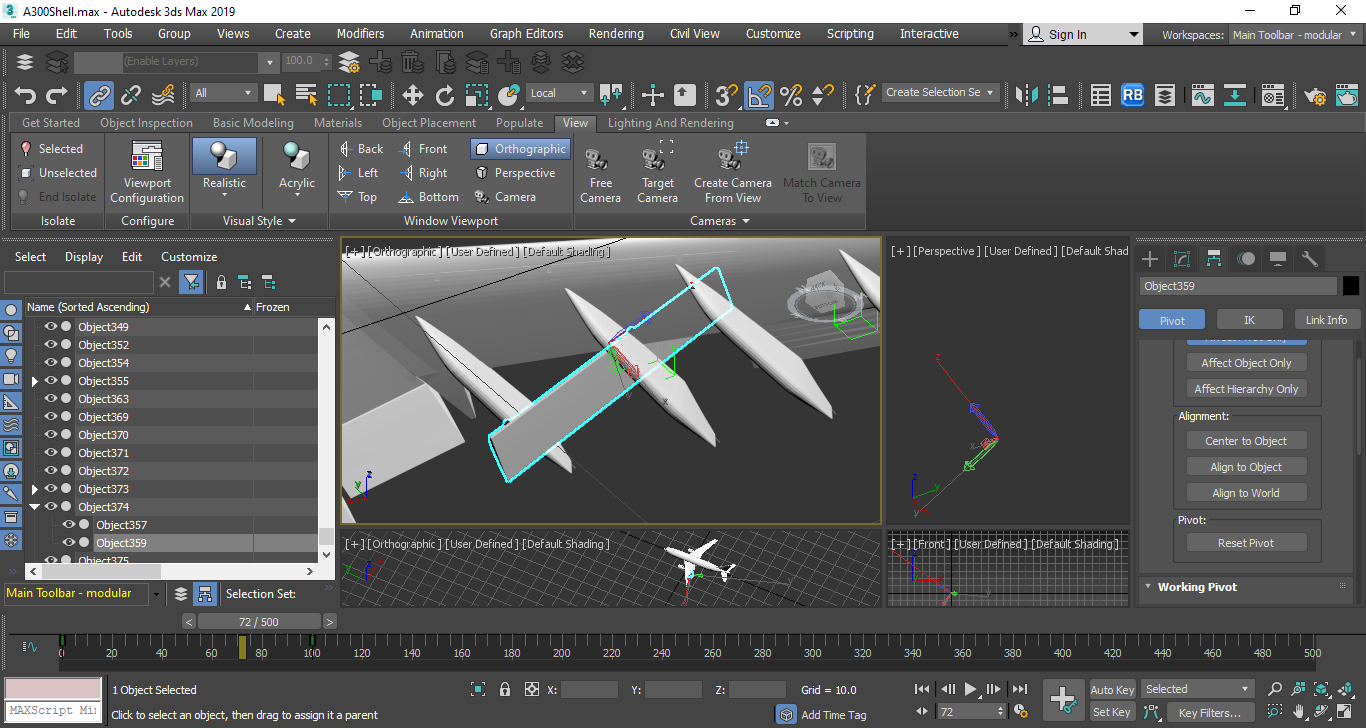This screenshot has width=1366, height=728.
Task: Hide Object359 using its eye toggle
Action: 68,544
